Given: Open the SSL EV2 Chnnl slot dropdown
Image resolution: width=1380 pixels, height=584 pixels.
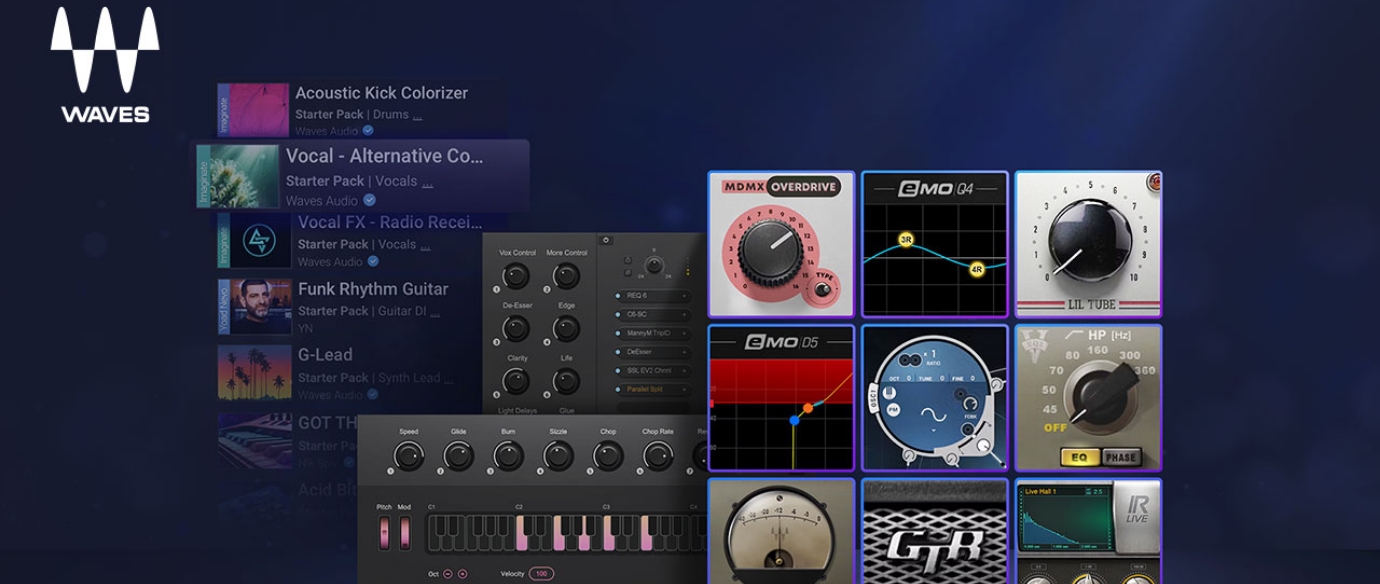Looking at the screenshot, I should click(x=653, y=370).
